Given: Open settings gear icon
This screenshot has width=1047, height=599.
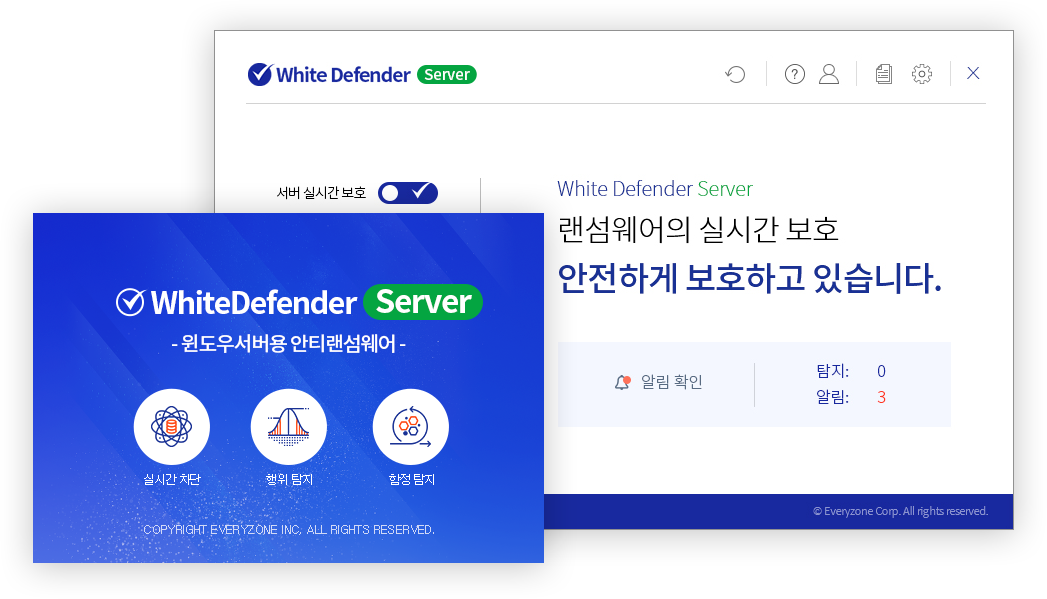Looking at the screenshot, I should (x=921, y=74).
